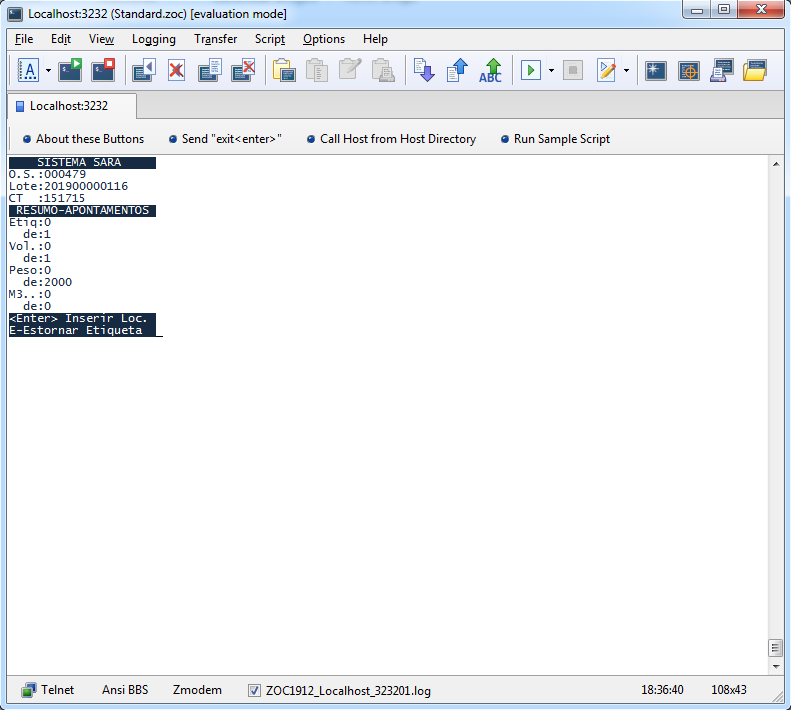
Task: Click Ansi BBS emulation in status bar
Action: (125, 690)
